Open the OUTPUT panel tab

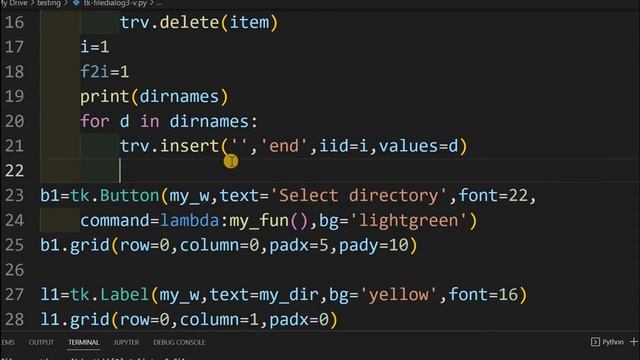tap(41, 342)
